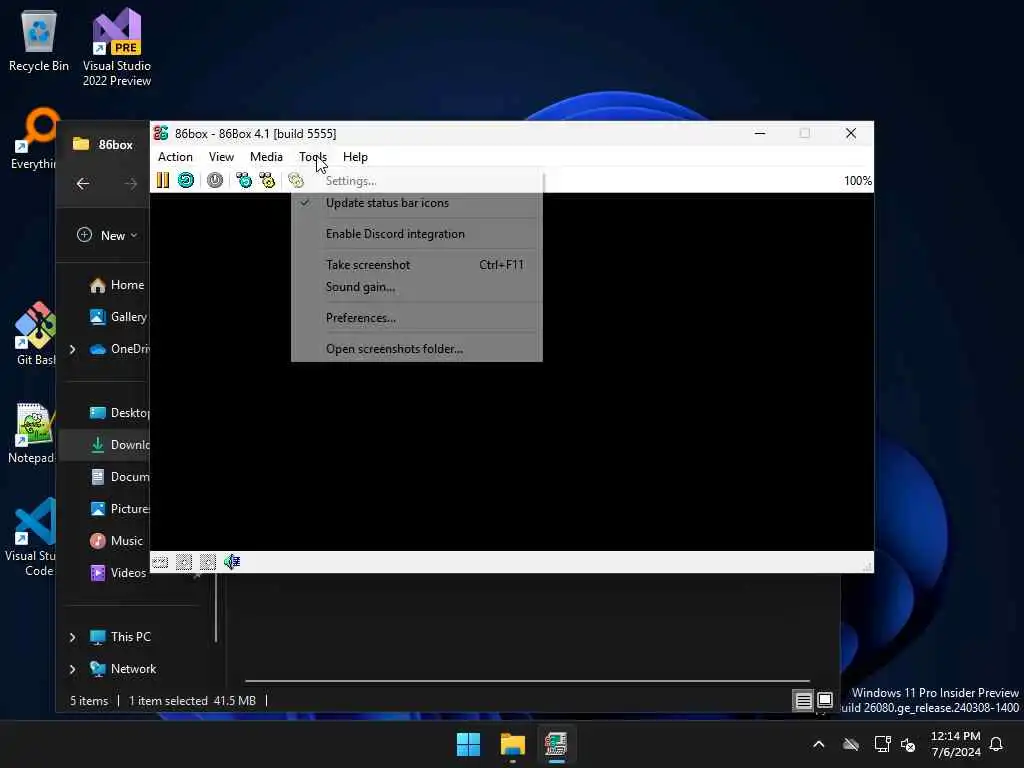Open the Action menu
The height and width of the screenshot is (768, 1024).
click(x=175, y=157)
